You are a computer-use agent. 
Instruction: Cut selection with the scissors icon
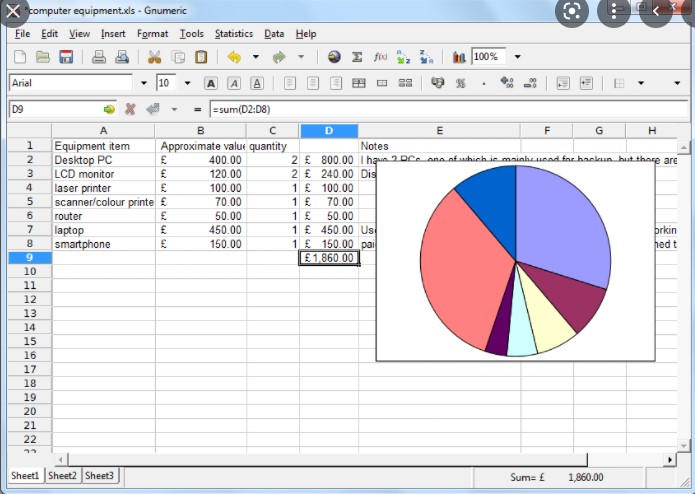(154, 57)
